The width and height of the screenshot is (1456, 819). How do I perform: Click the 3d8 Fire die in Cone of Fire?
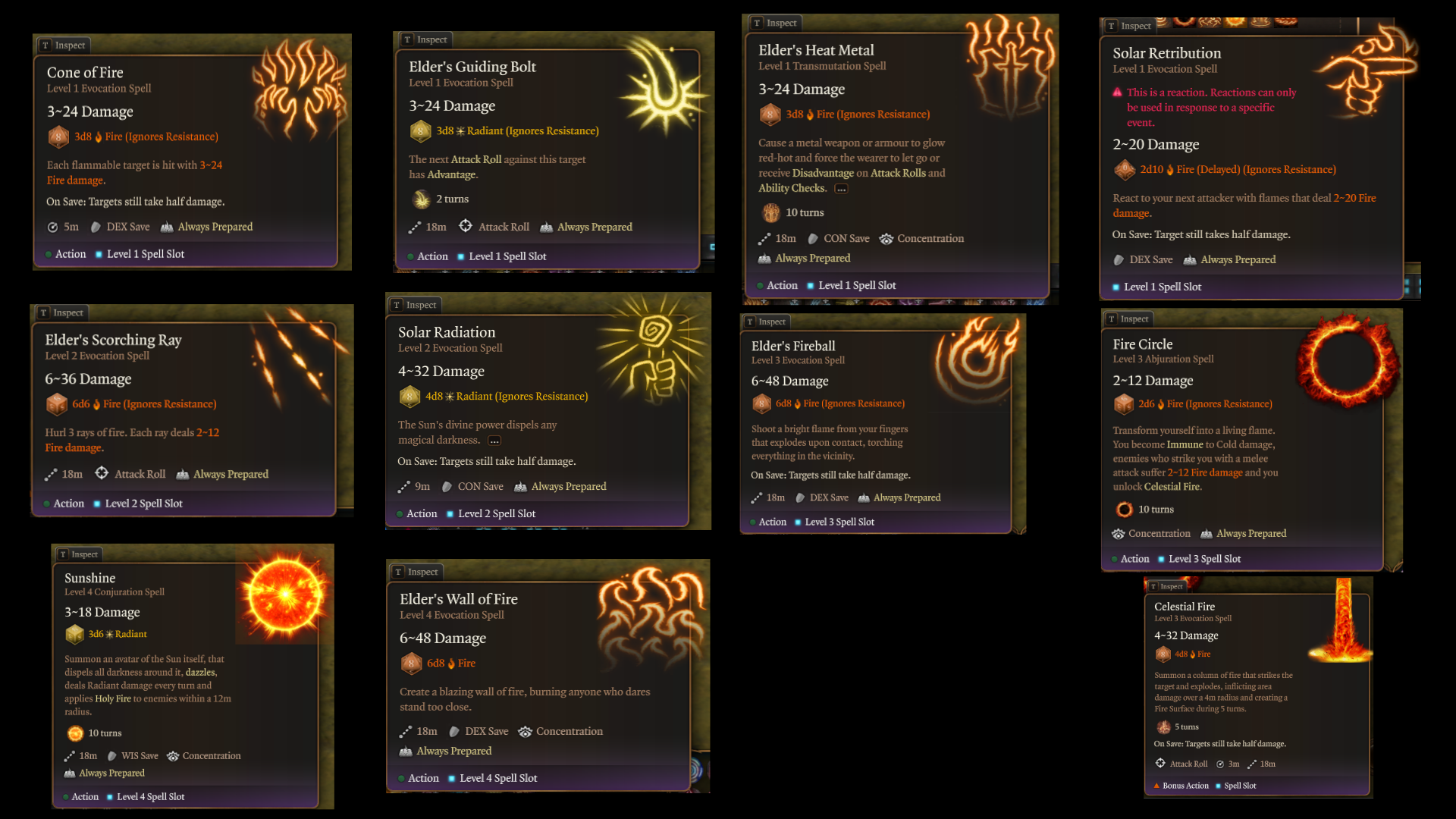point(58,136)
